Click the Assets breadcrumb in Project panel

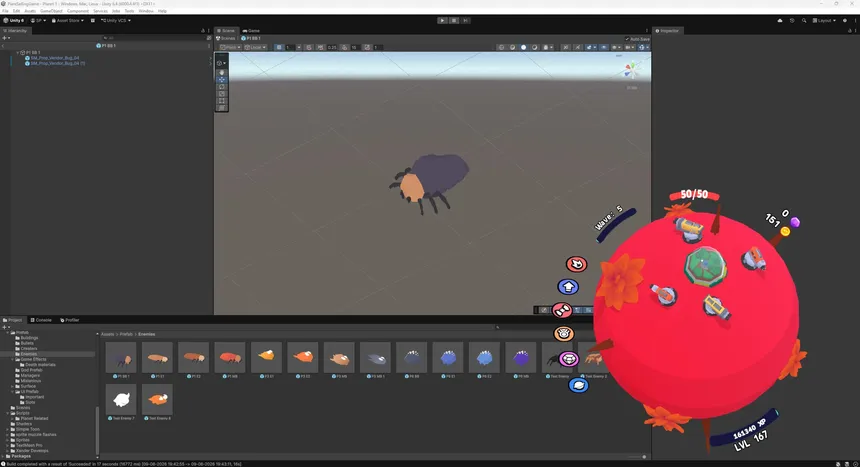(108, 334)
